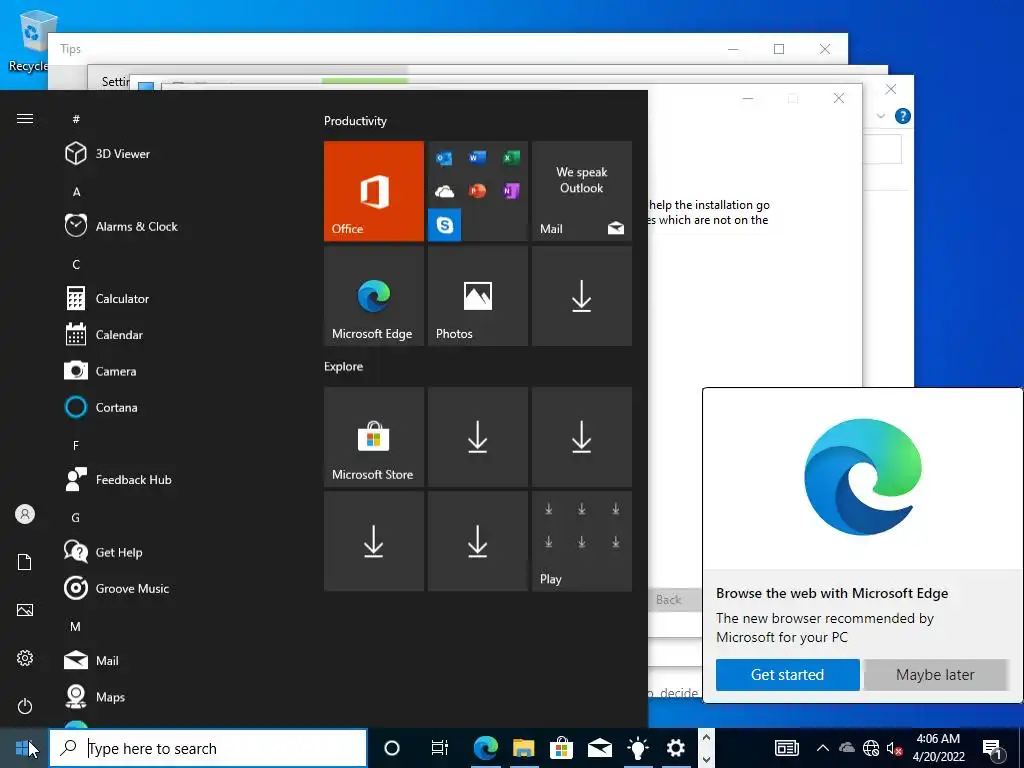Click the taskbar overflow down arrow
Image resolution: width=1024 pixels, height=768 pixels.
(706, 760)
